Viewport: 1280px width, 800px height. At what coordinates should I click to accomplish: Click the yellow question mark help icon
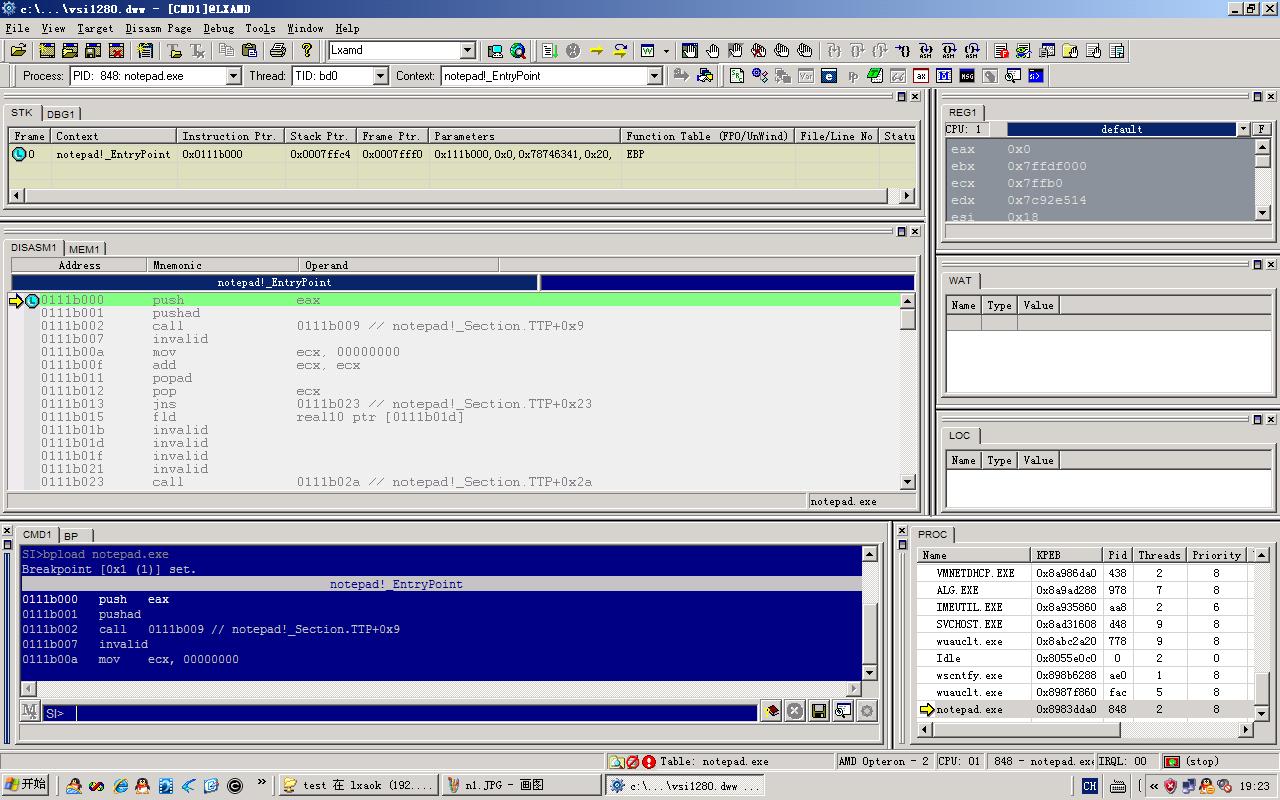click(x=307, y=51)
